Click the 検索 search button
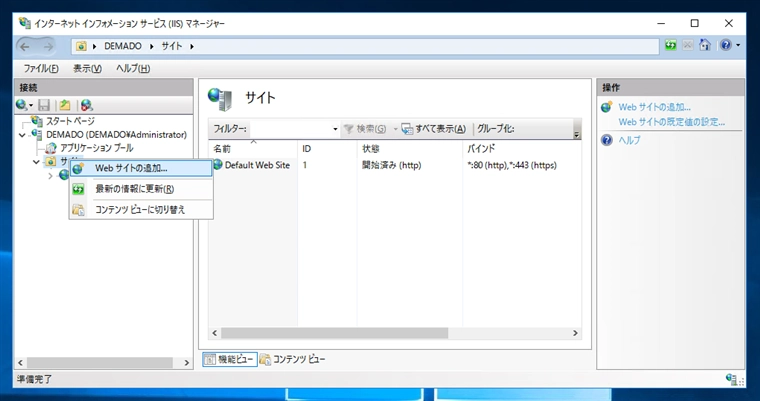The height and width of the screenshot is (401, 760). click(364, 129)
